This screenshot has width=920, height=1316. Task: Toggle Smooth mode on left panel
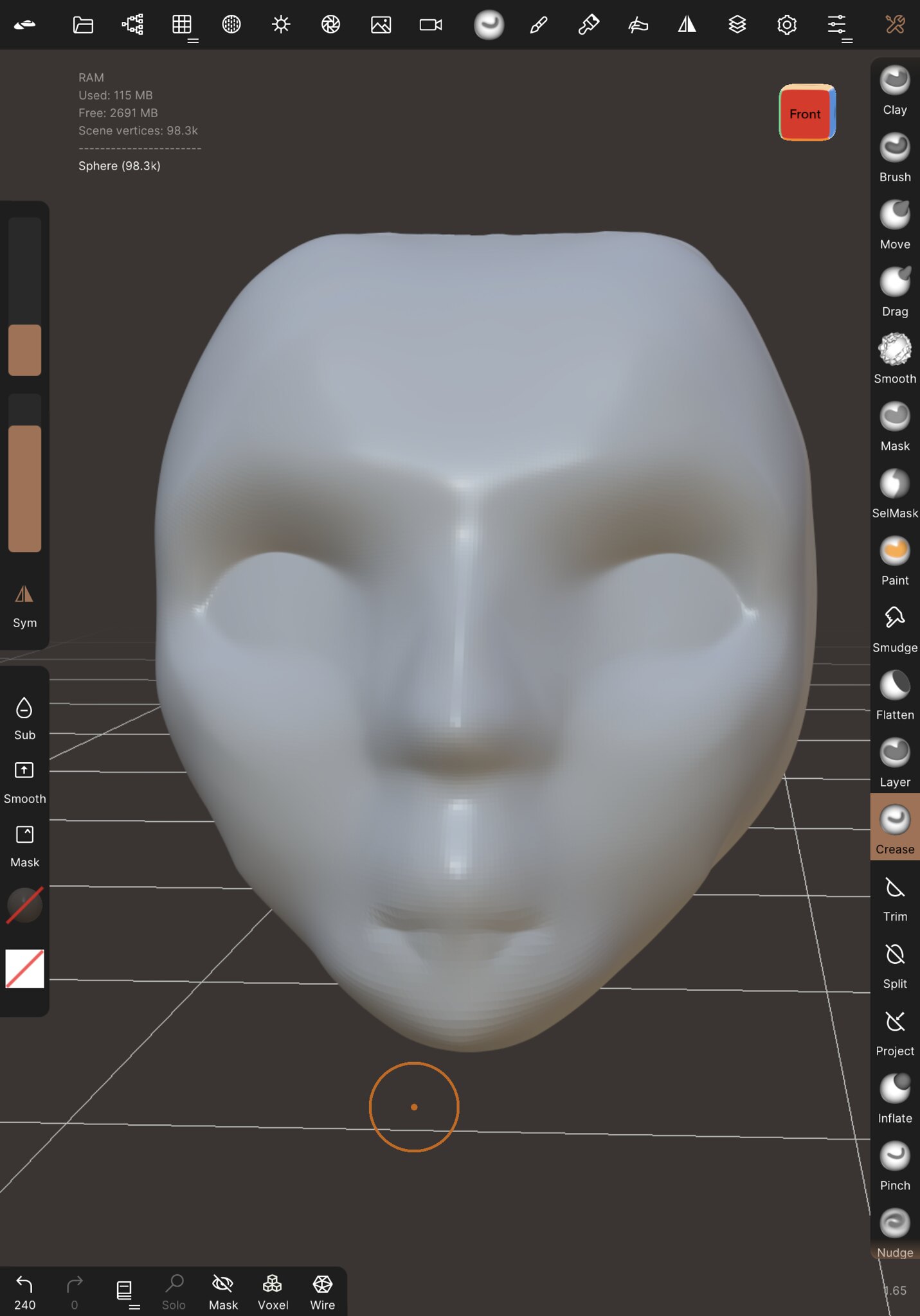click(24, 783)
